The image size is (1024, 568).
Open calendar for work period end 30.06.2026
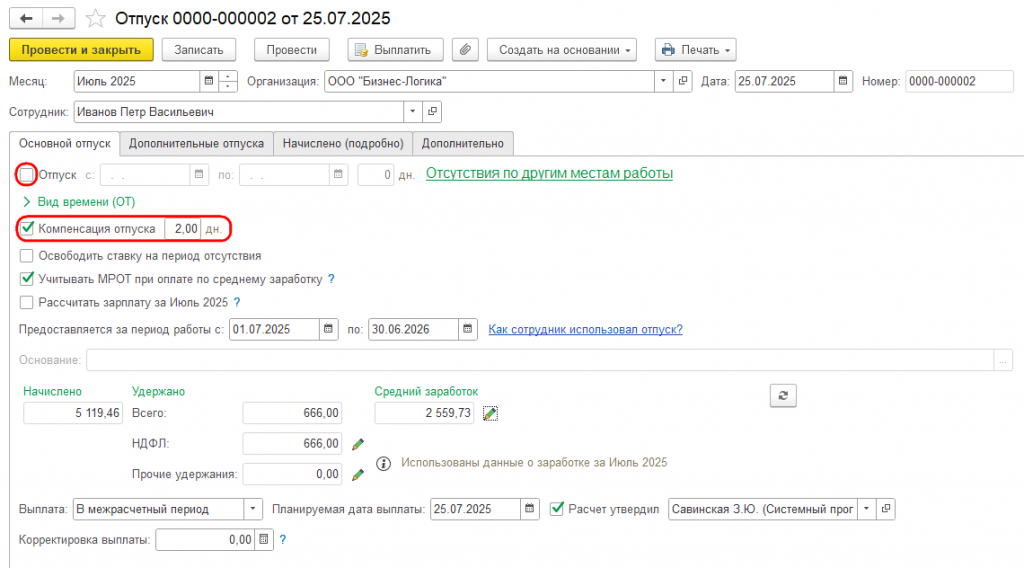click(468, 329)
